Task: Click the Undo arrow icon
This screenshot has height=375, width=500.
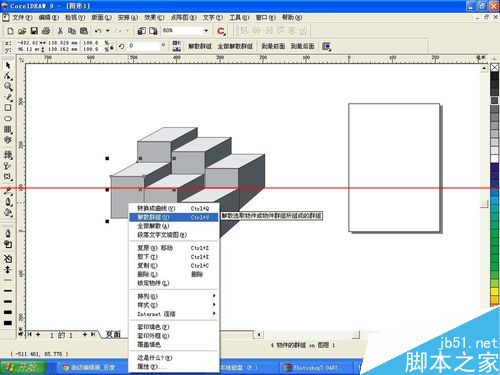Action: [x=98, y=31]
